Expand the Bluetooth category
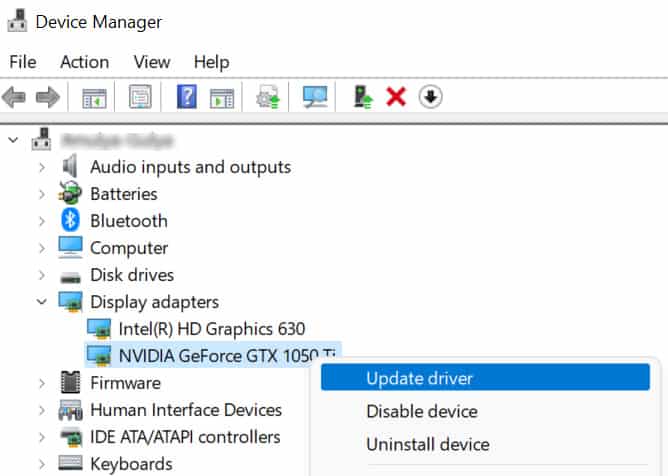Viewport: 668px width, 476px height. click(x=41, y=221)
